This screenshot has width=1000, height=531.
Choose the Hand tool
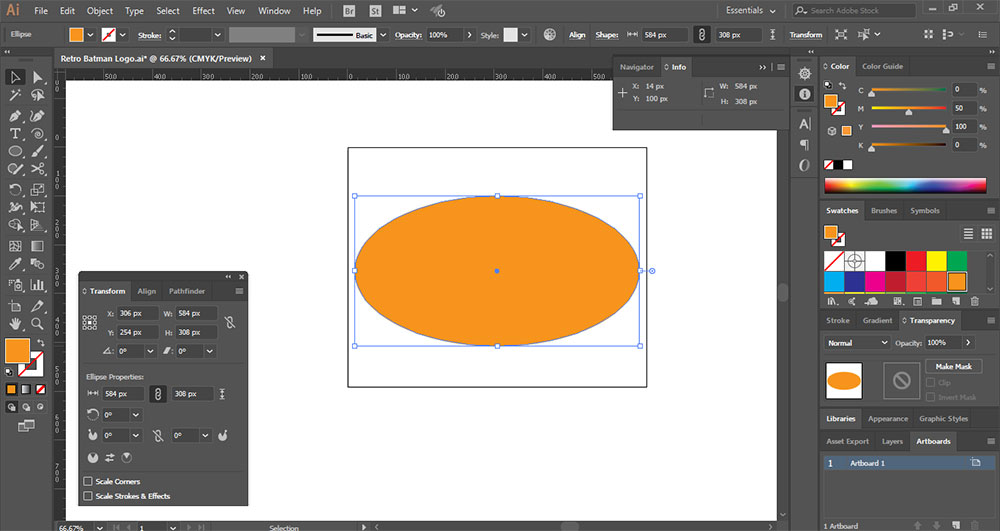tap(16, 323)
